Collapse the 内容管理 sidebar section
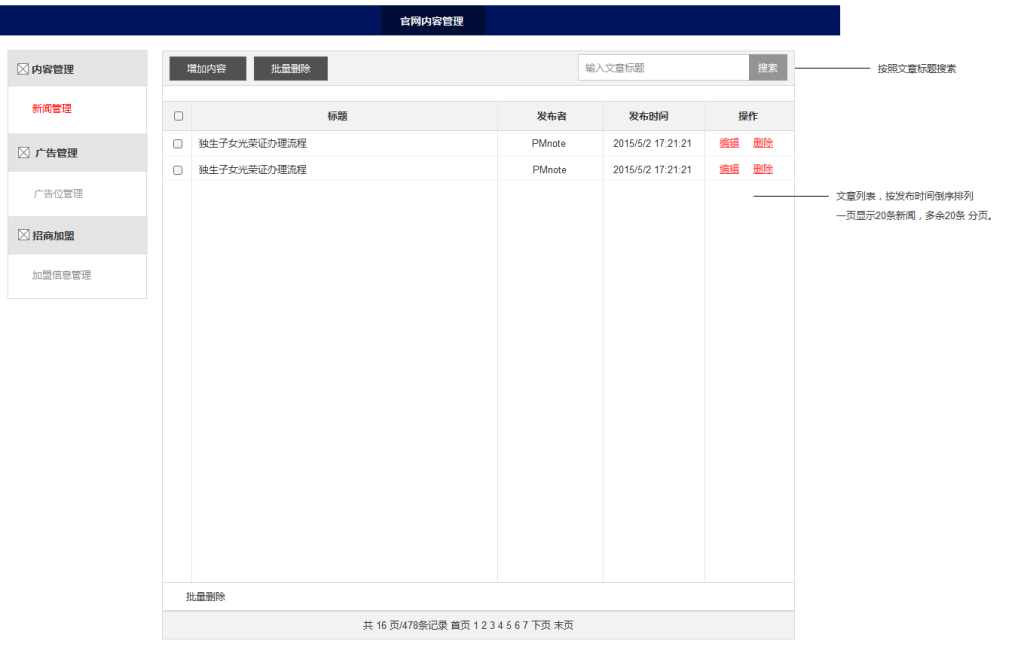The height and width of the screenshot is (647, 1024). tap(53, 69)
